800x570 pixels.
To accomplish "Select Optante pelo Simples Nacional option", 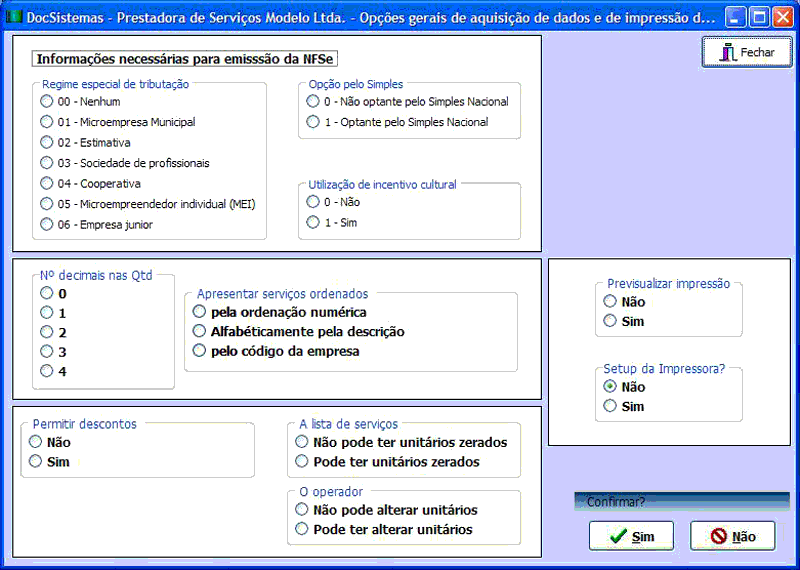I will pos(314,122).
